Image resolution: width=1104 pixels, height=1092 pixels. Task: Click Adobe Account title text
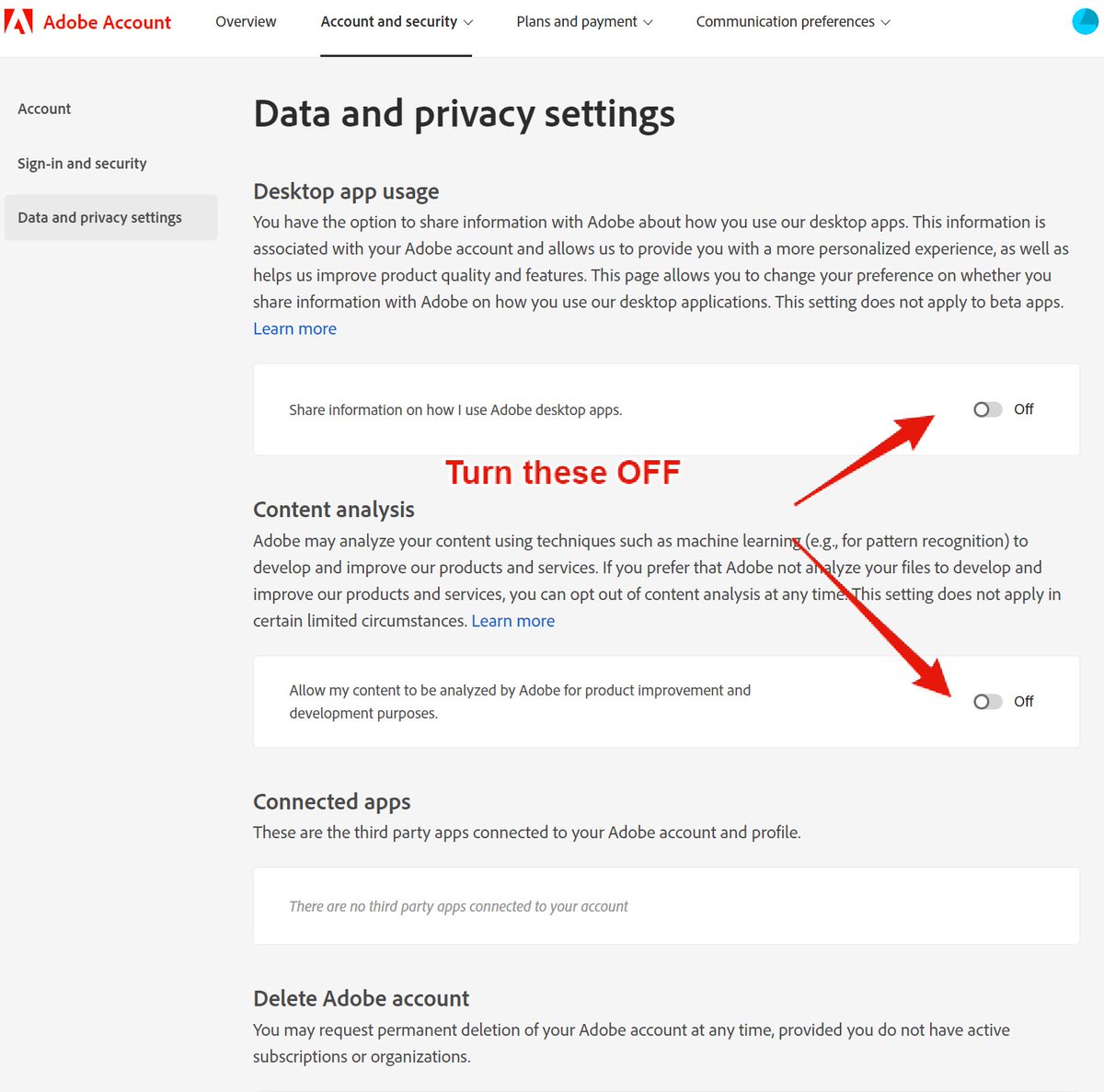click(107, 22)
